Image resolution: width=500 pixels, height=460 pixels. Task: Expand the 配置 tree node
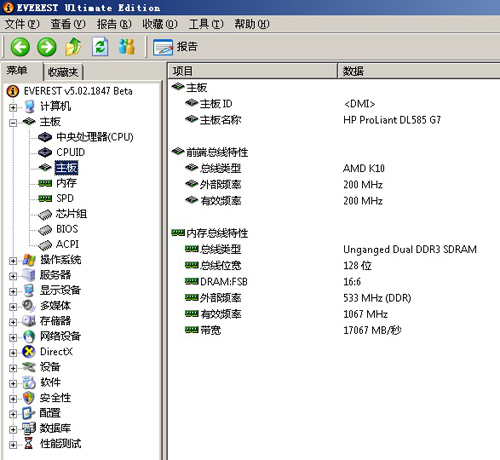[x=13, y=414]
